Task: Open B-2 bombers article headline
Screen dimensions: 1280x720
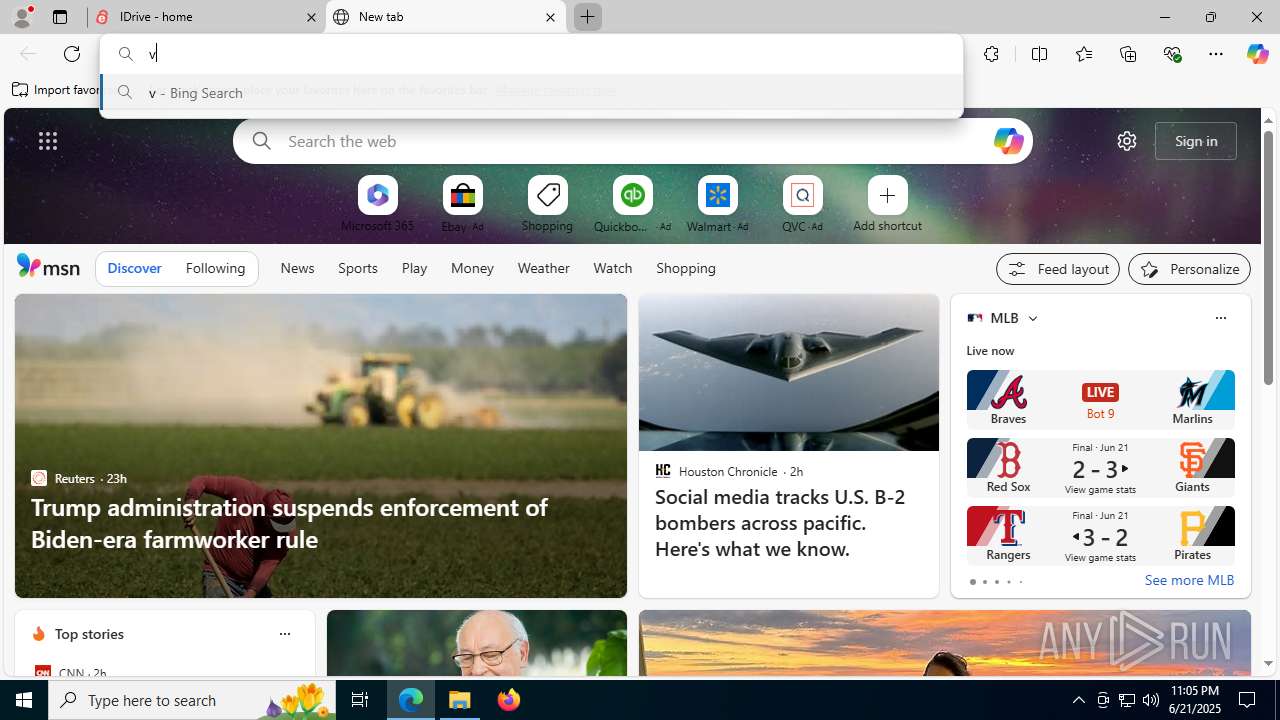Action: coord(780,523)
